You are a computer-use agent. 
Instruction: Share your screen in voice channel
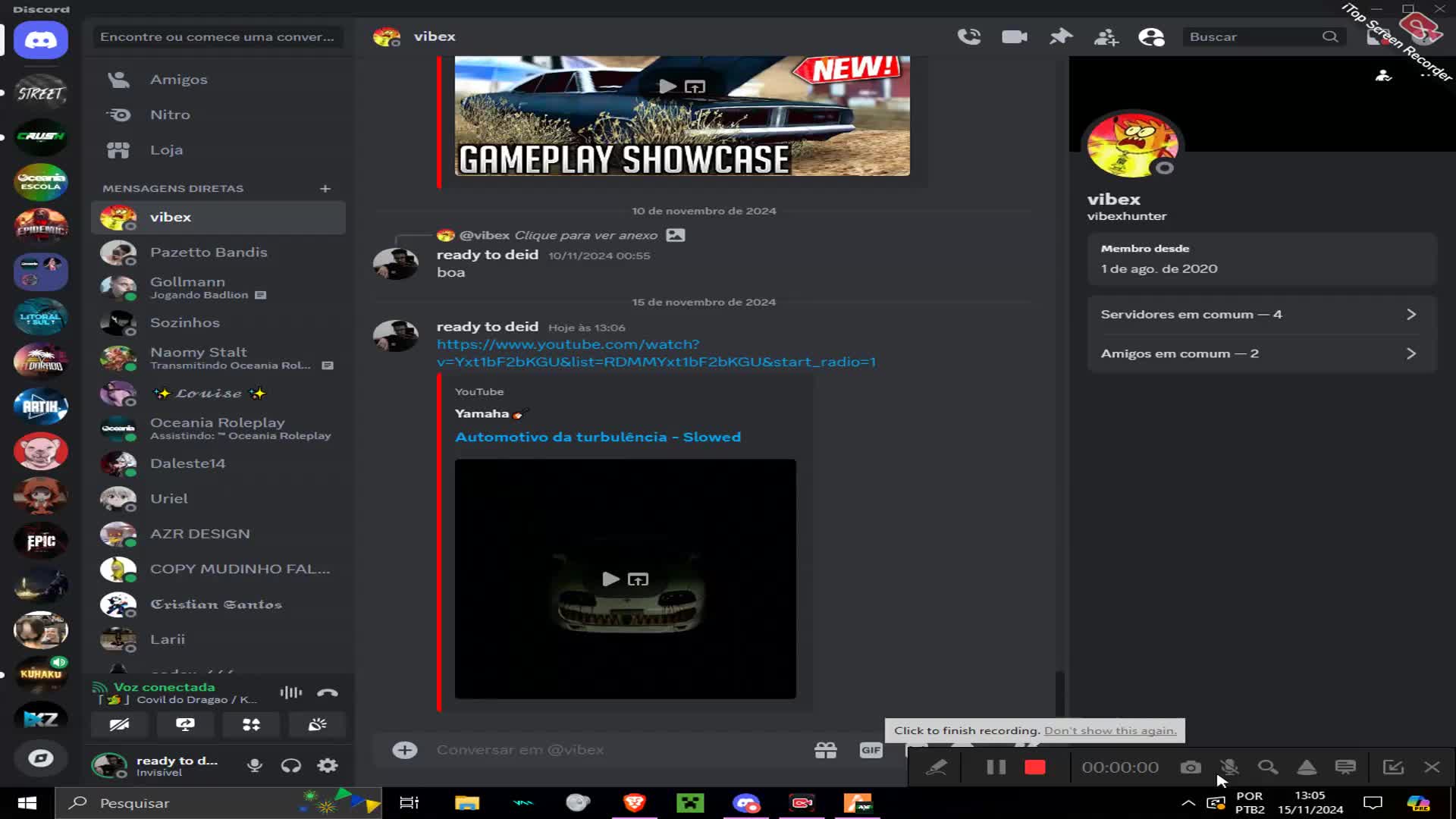tap(185, 724)
